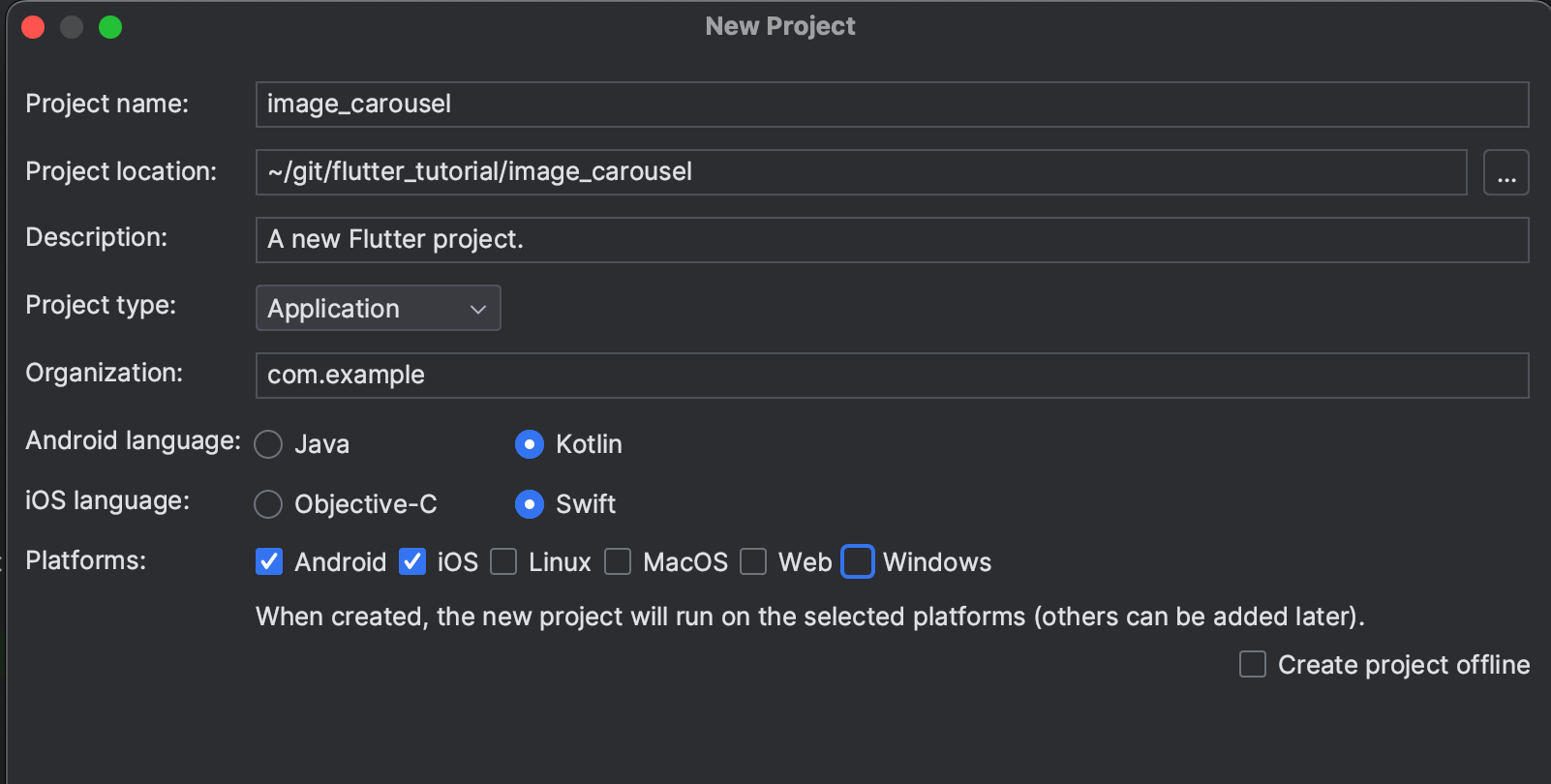This screenshot has width=1551, height=784.
Task: Choose Objective-C for iOS language
Action: [268, 504]
